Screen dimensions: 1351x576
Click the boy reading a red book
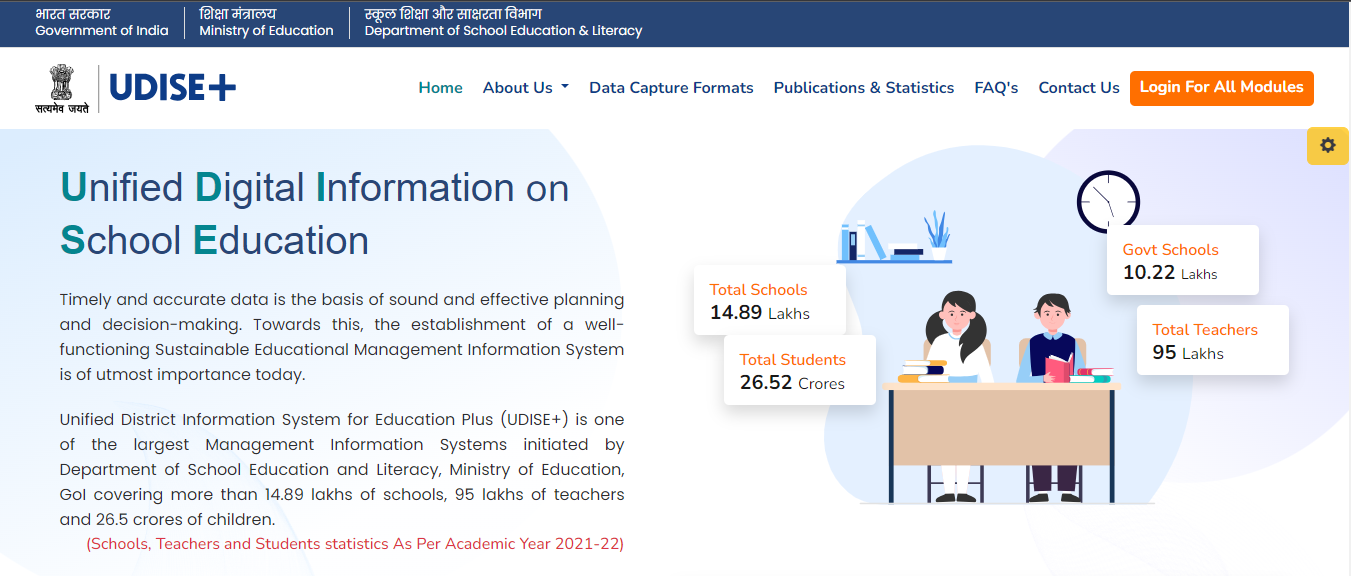(x=1052, y=340)
